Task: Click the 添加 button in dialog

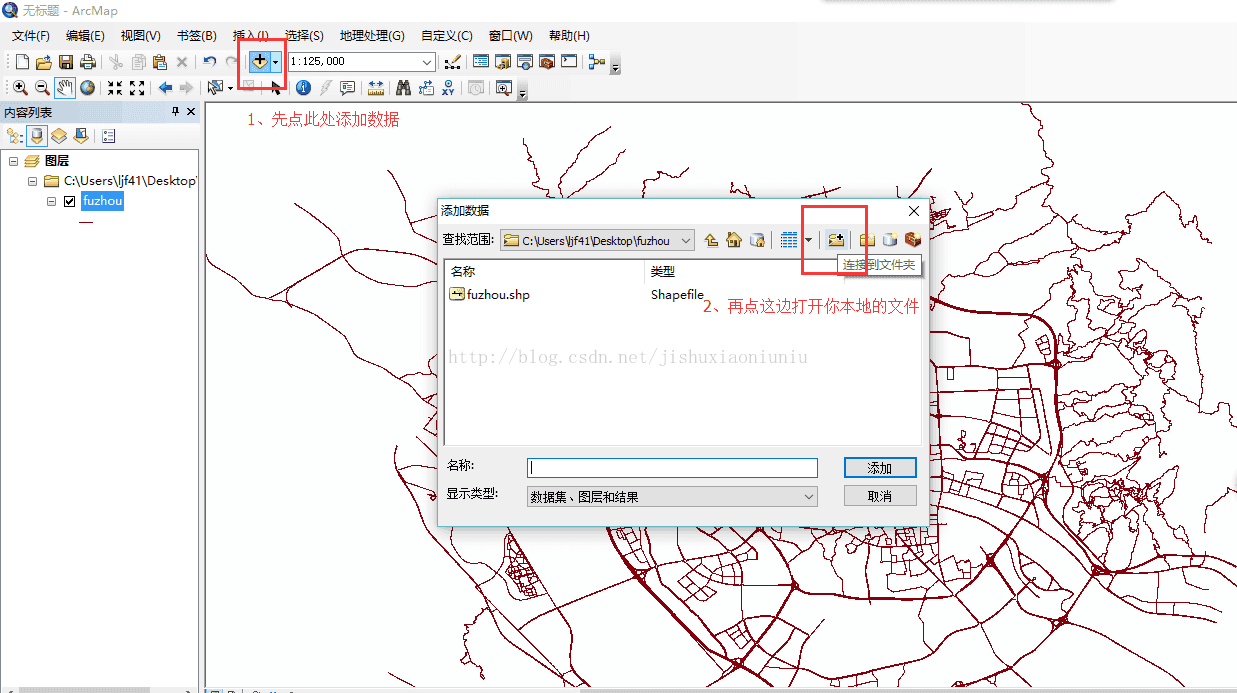Action: pos(880,468)
